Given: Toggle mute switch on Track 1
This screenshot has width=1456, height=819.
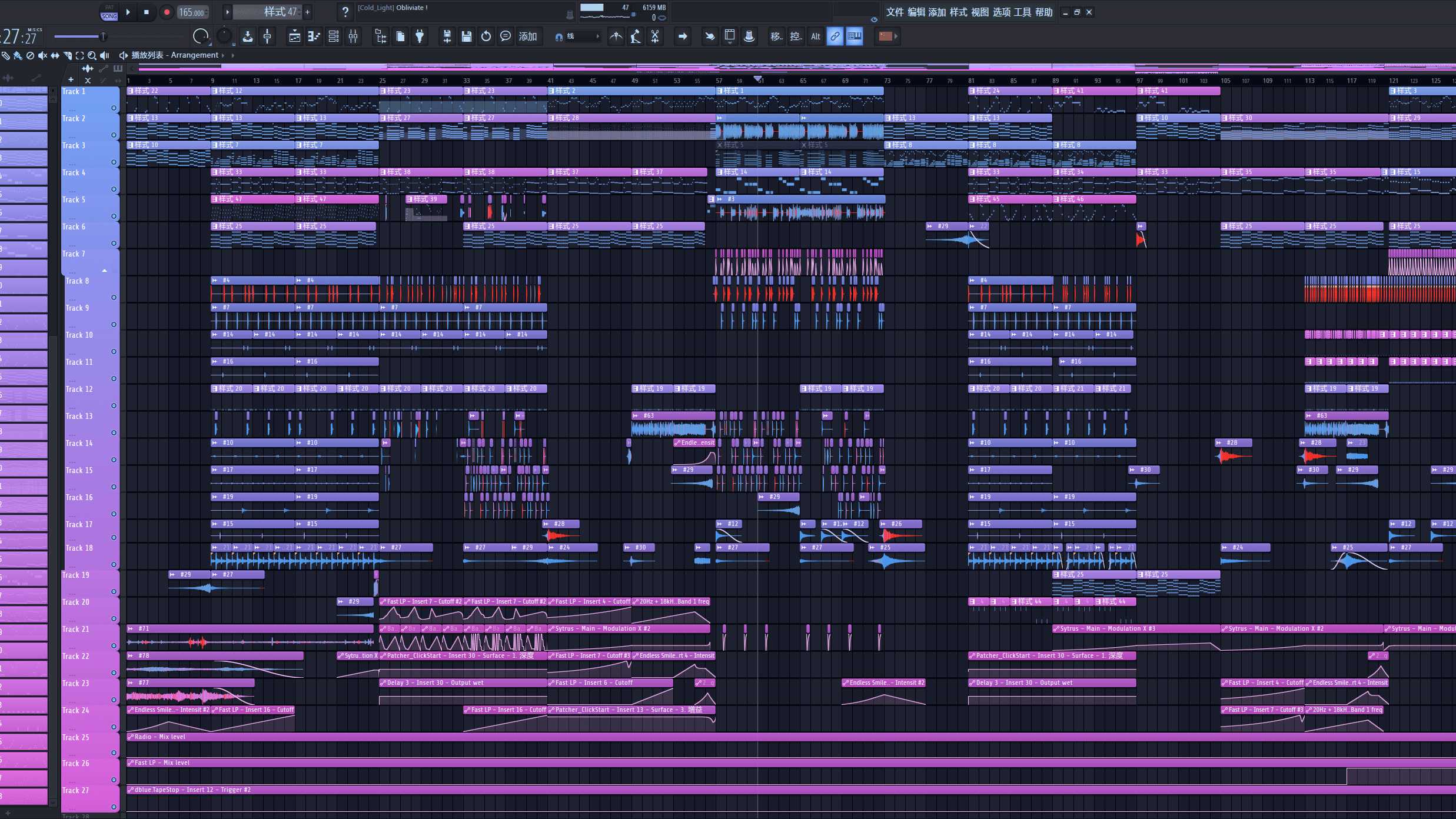Looking at the screenshot, I should point(114,108).
